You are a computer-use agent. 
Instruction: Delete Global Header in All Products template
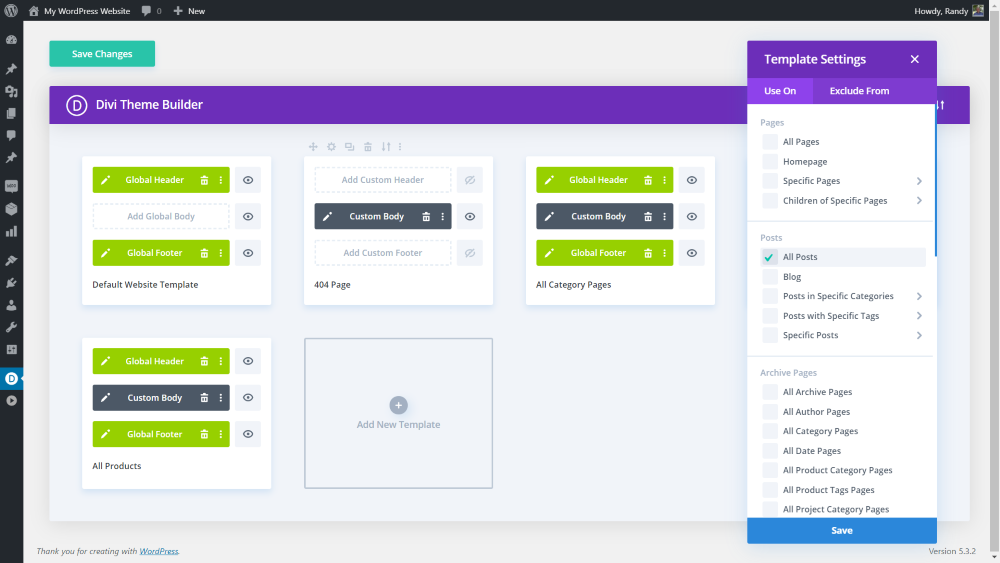coord(204,362)
